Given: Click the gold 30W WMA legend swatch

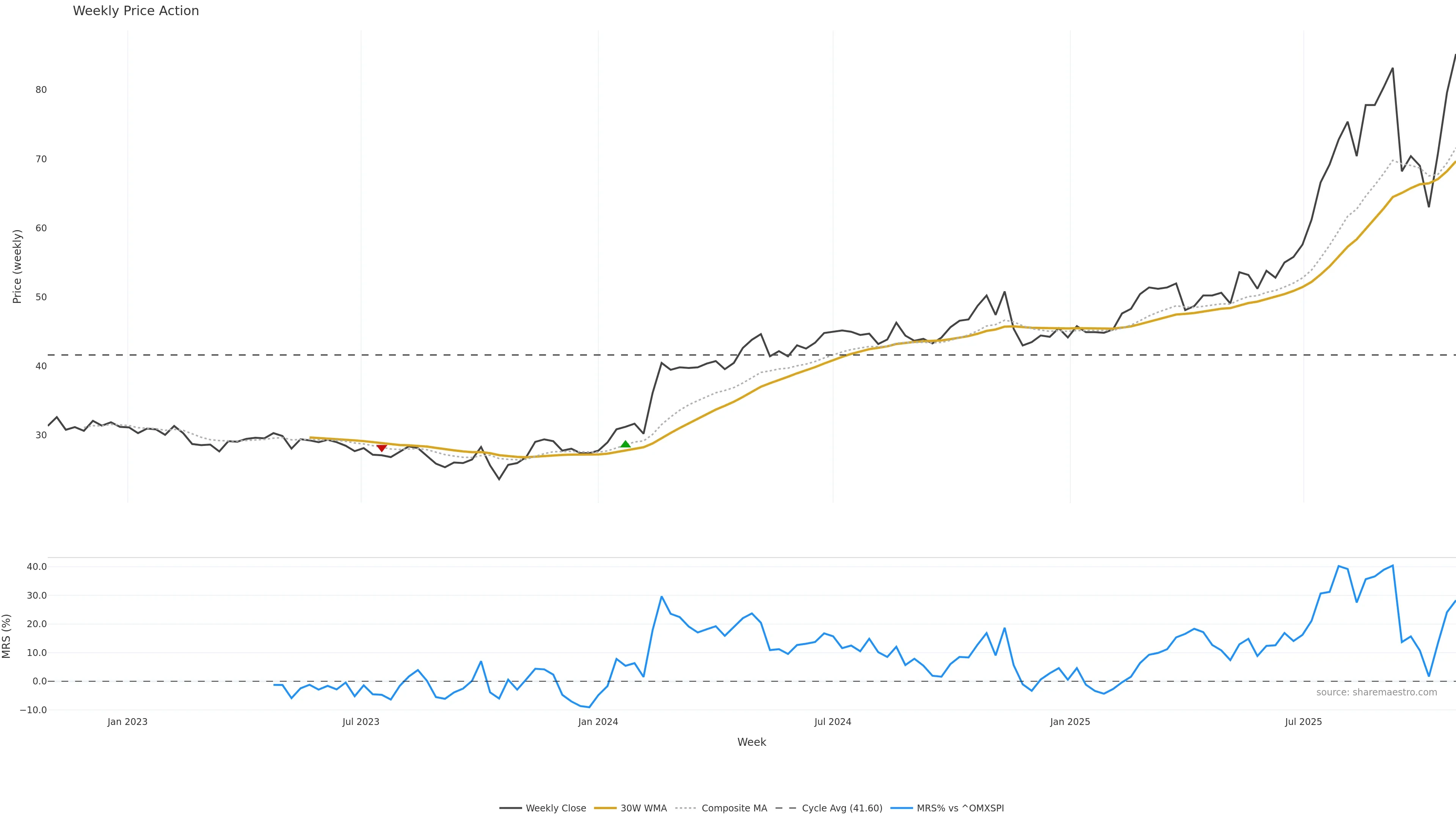Looking at the screenshot, I should click(x=606, y=808).
